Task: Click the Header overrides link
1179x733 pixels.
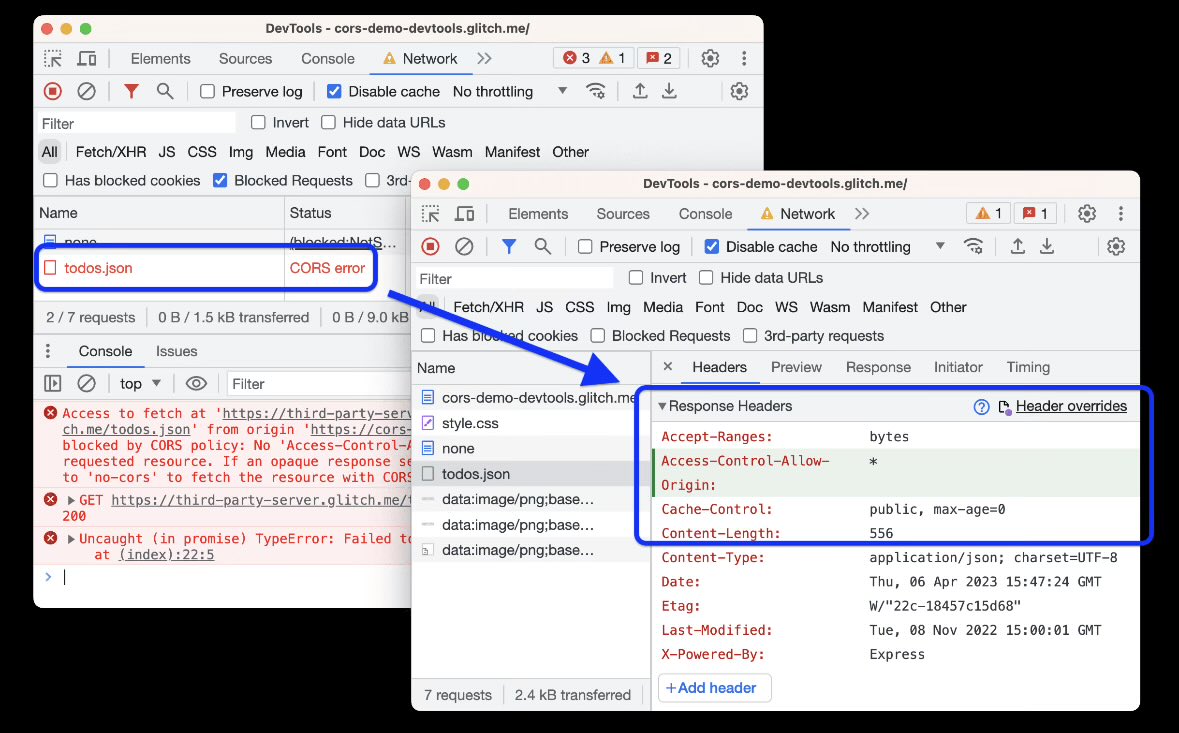Action: tap(1071, 407)
